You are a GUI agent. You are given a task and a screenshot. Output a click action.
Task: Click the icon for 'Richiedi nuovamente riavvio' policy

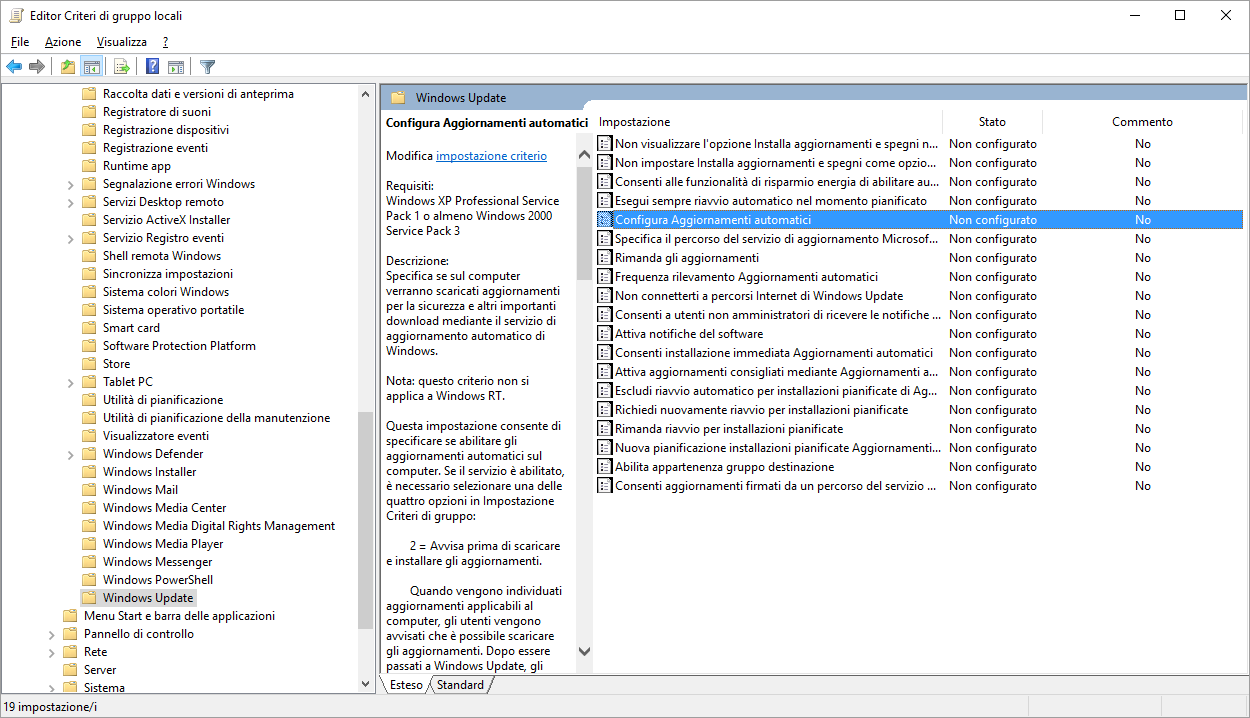tap(604, 410)
